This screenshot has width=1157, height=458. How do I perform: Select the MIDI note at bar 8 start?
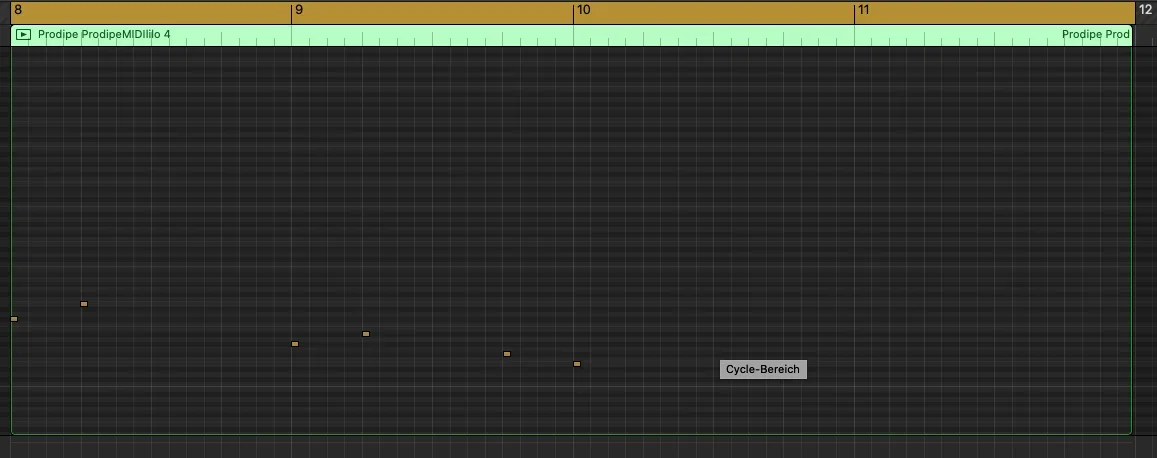pyautogui.click(x=14, y=319)
